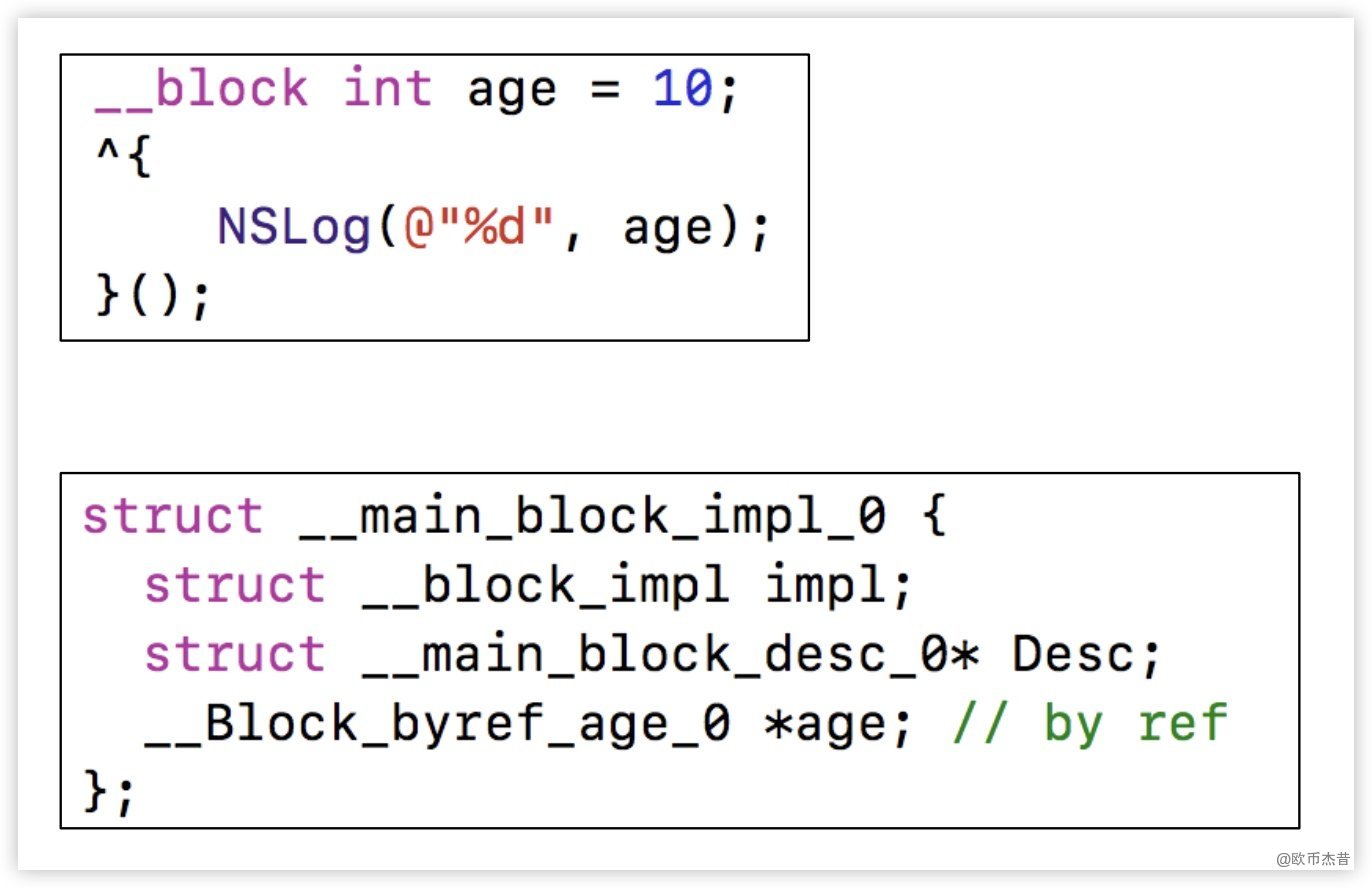Click the struct keyword before __main_block_impl_0
The height and width of the screenshot is (888, 1372).
tap(172, 518)
